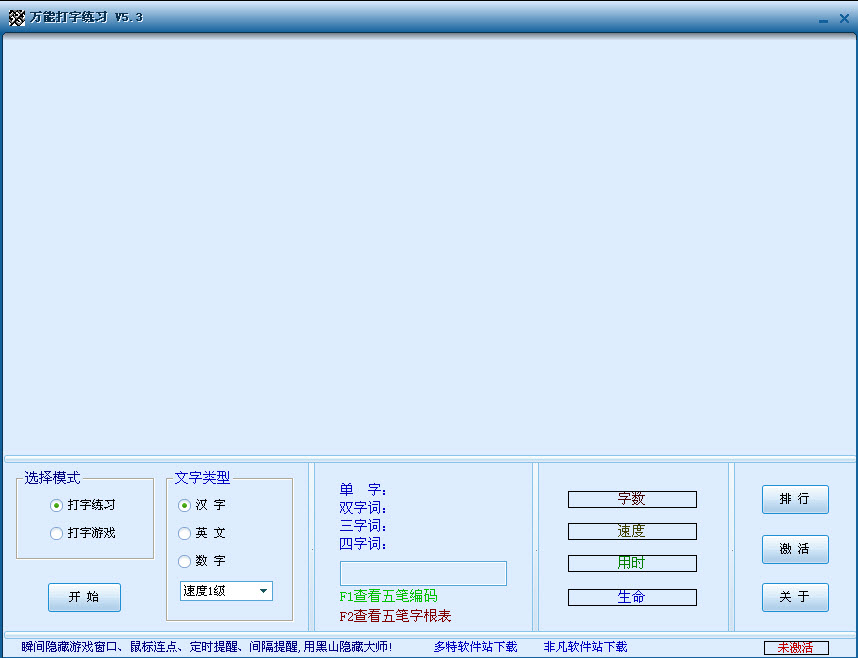Minimize the 万能打字练习 window
The height and width of the screenshot is (658, 858).
(823, 20)
